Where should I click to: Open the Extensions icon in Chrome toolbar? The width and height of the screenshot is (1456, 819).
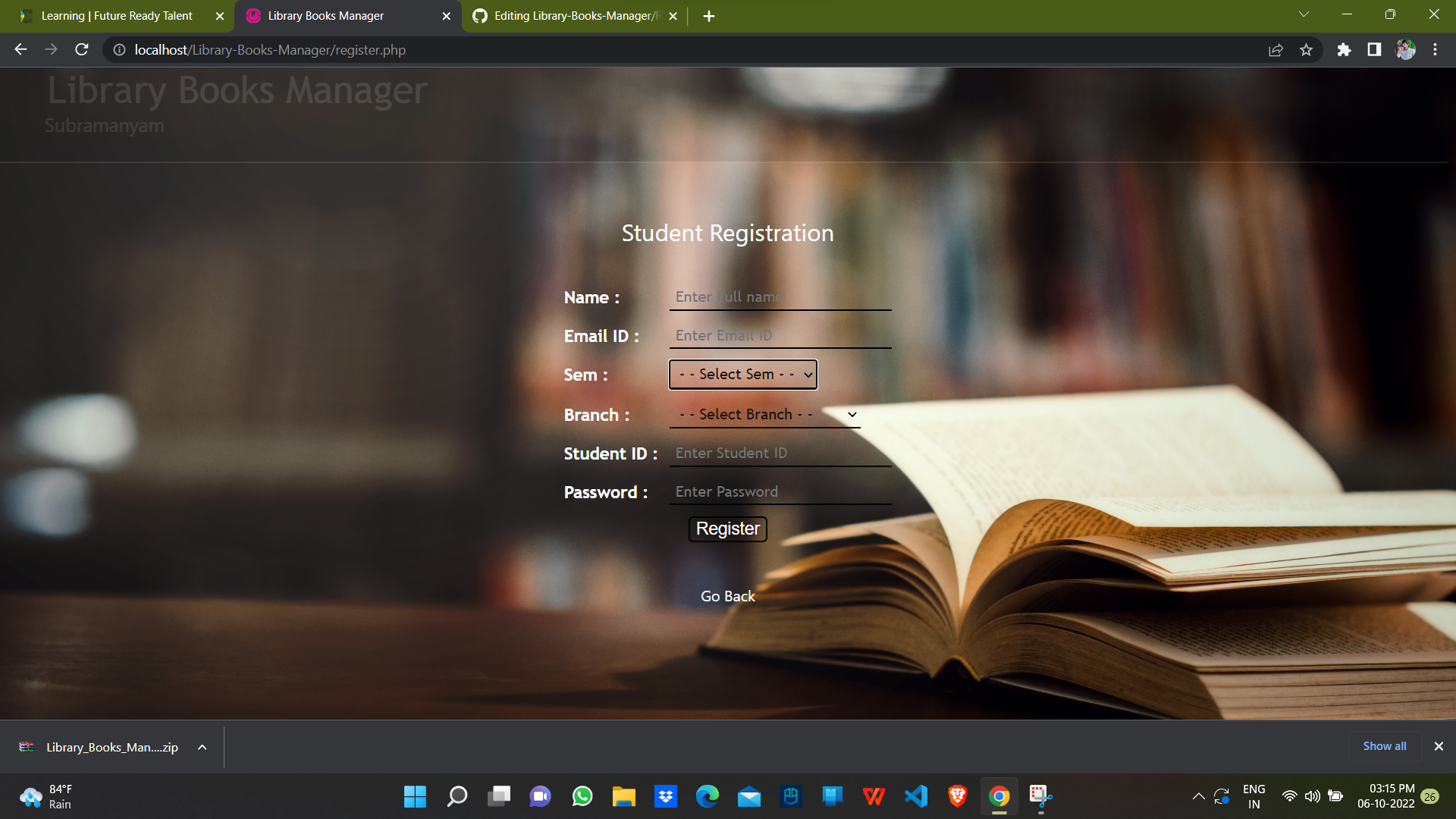tap(1344, 49)
